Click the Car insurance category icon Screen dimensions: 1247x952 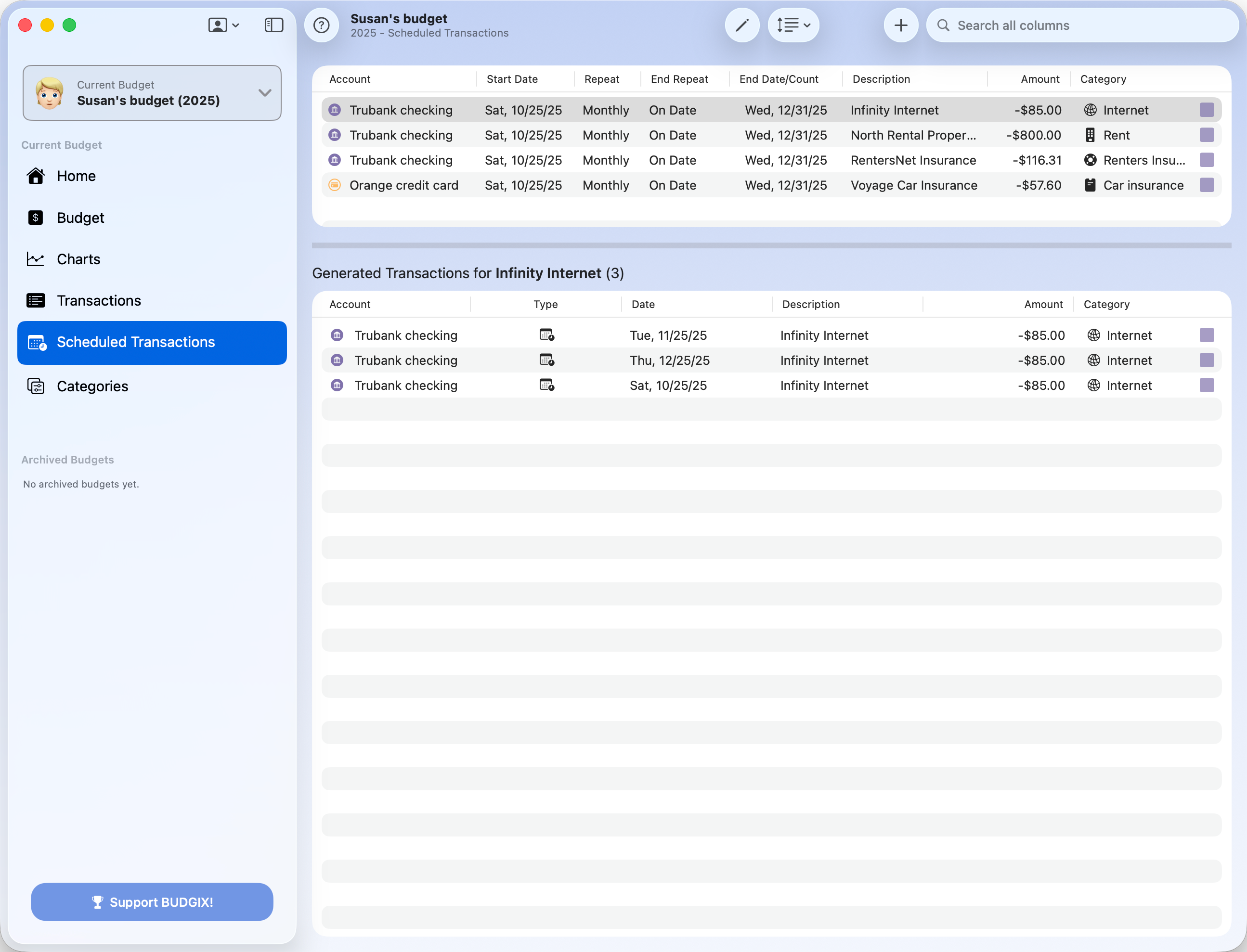(1090, 185)
